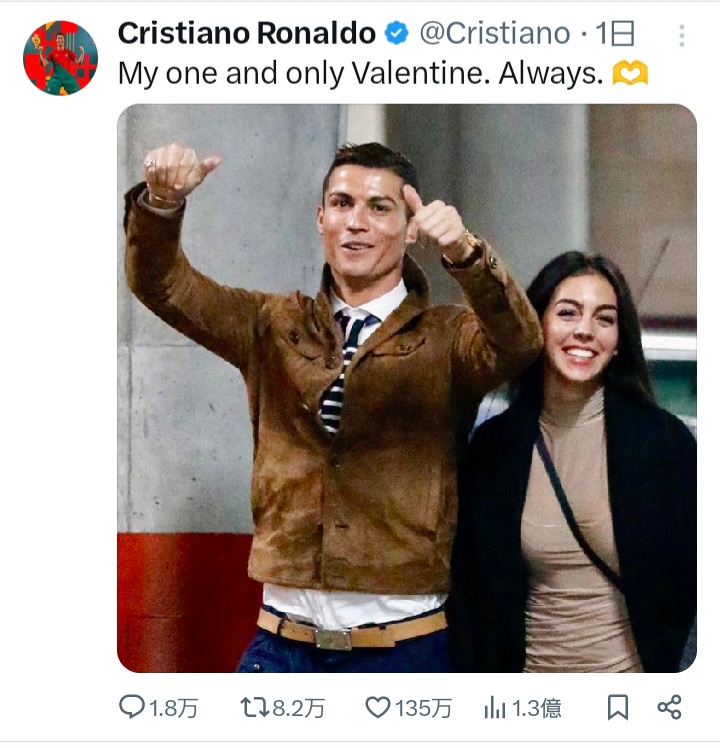View the 1.3億 impressions count

coord(537,708)
